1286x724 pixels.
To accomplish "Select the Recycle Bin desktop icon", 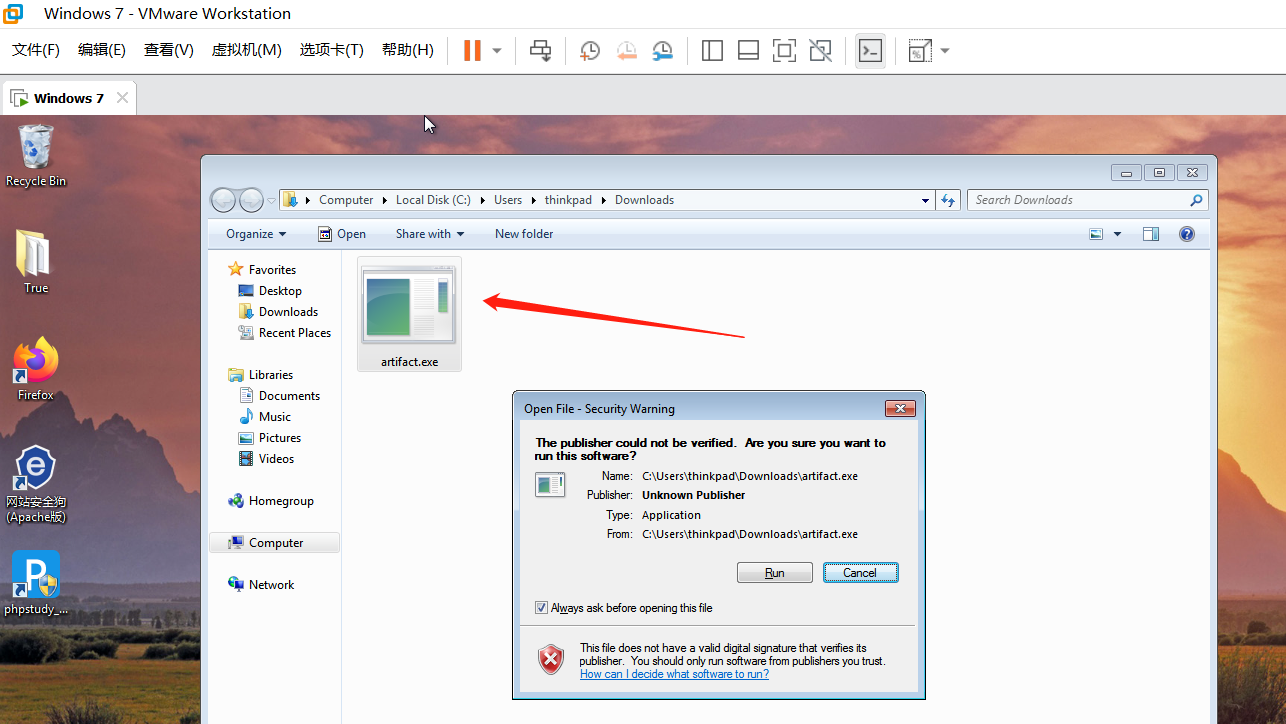I will 36,155.
